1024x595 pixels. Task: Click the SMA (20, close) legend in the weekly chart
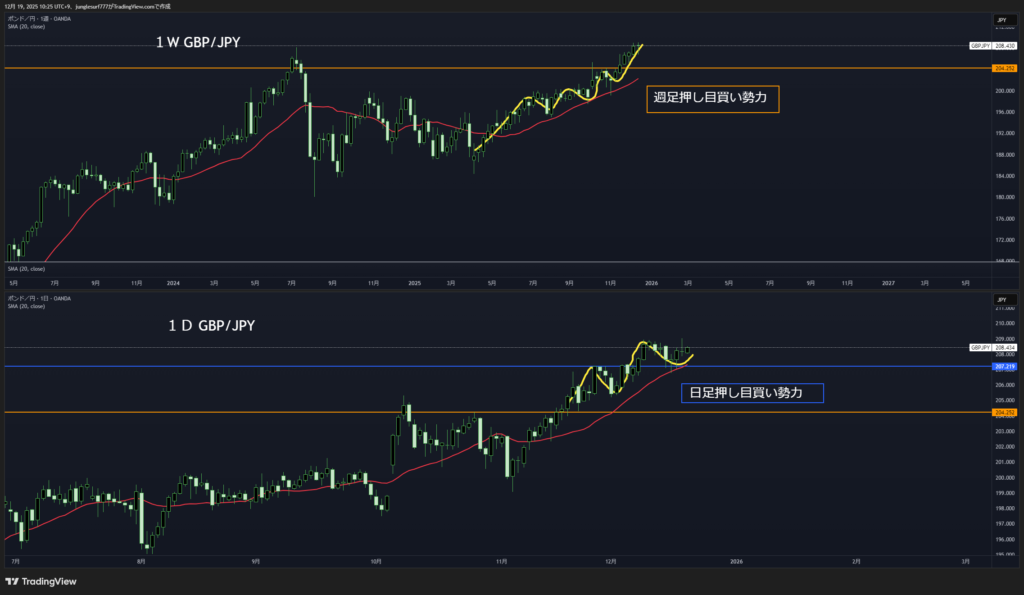coord(26,26)
